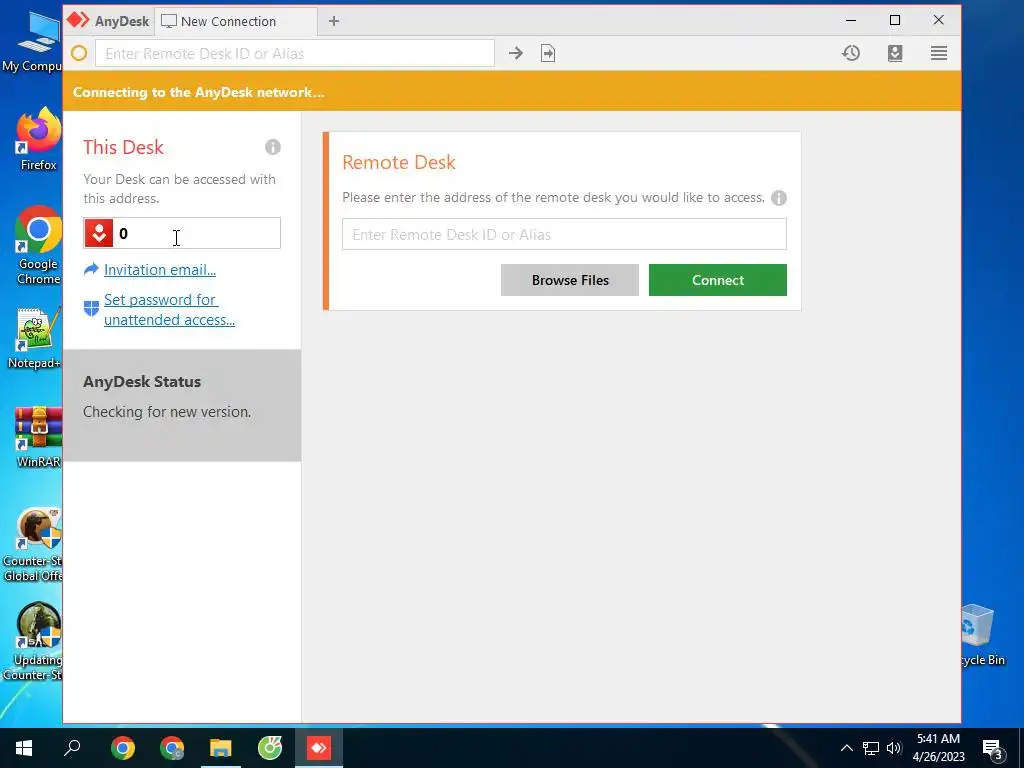Viewport: 1024px width, 768px height.
Task: Click the first Chrome icon in the taskbar
Action: [x=123, y=748]
